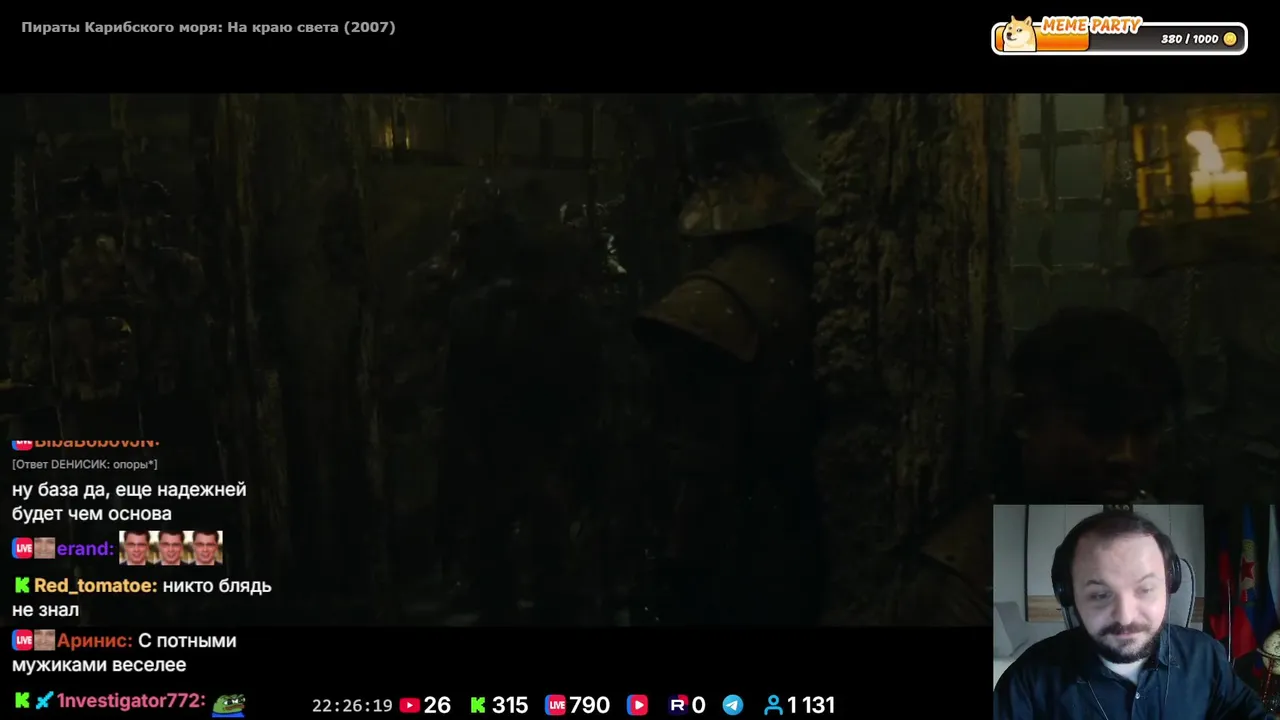Click the blue sword badge beside 1nvestigator772
Screen dimensions: 1280x720
(x=44, y=701)
